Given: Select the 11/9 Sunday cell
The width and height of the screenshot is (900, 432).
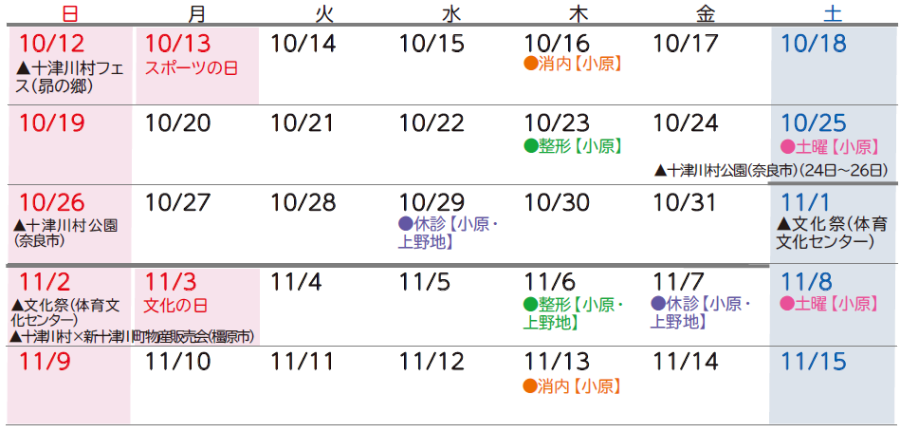Looking at the screenshot, I should pos(68,385).
